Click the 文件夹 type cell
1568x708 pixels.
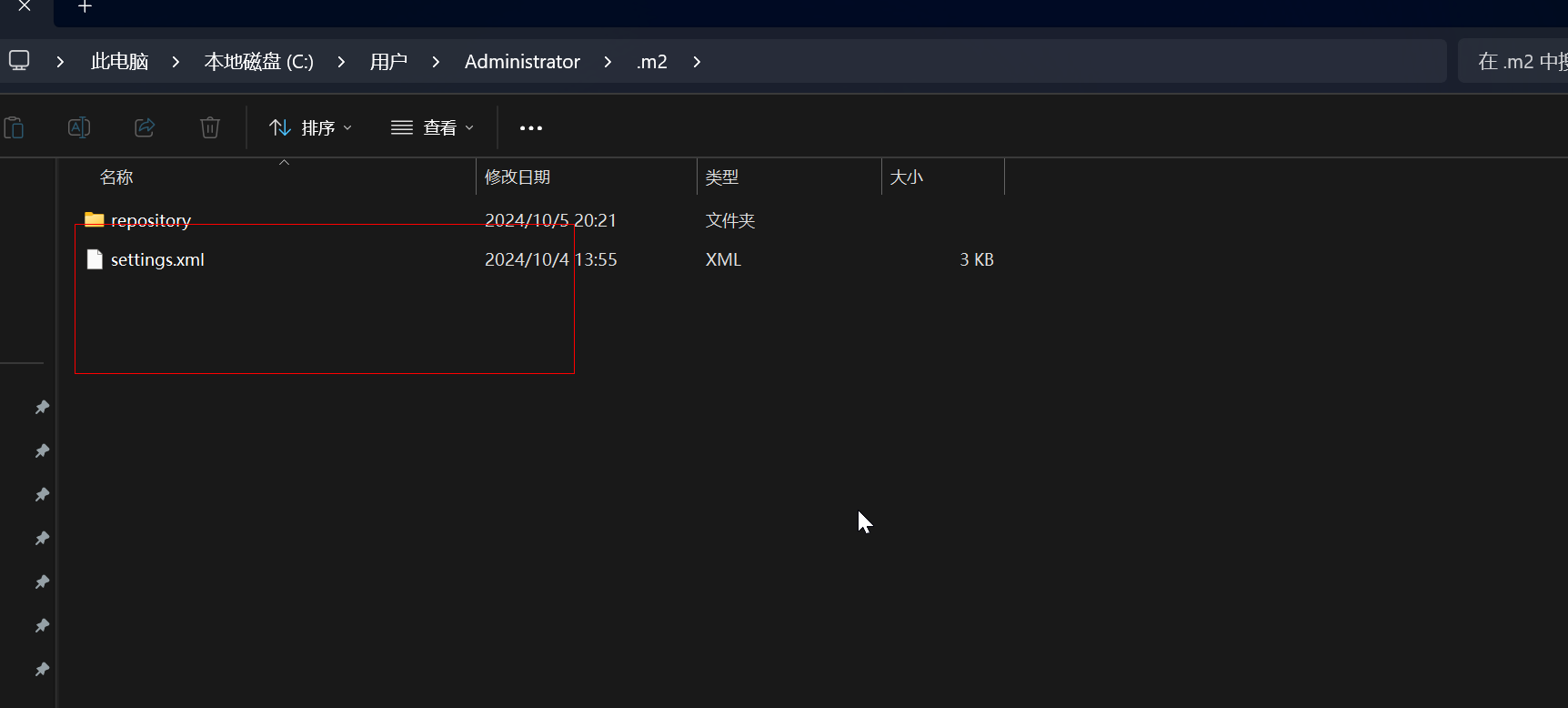[730, 220]
